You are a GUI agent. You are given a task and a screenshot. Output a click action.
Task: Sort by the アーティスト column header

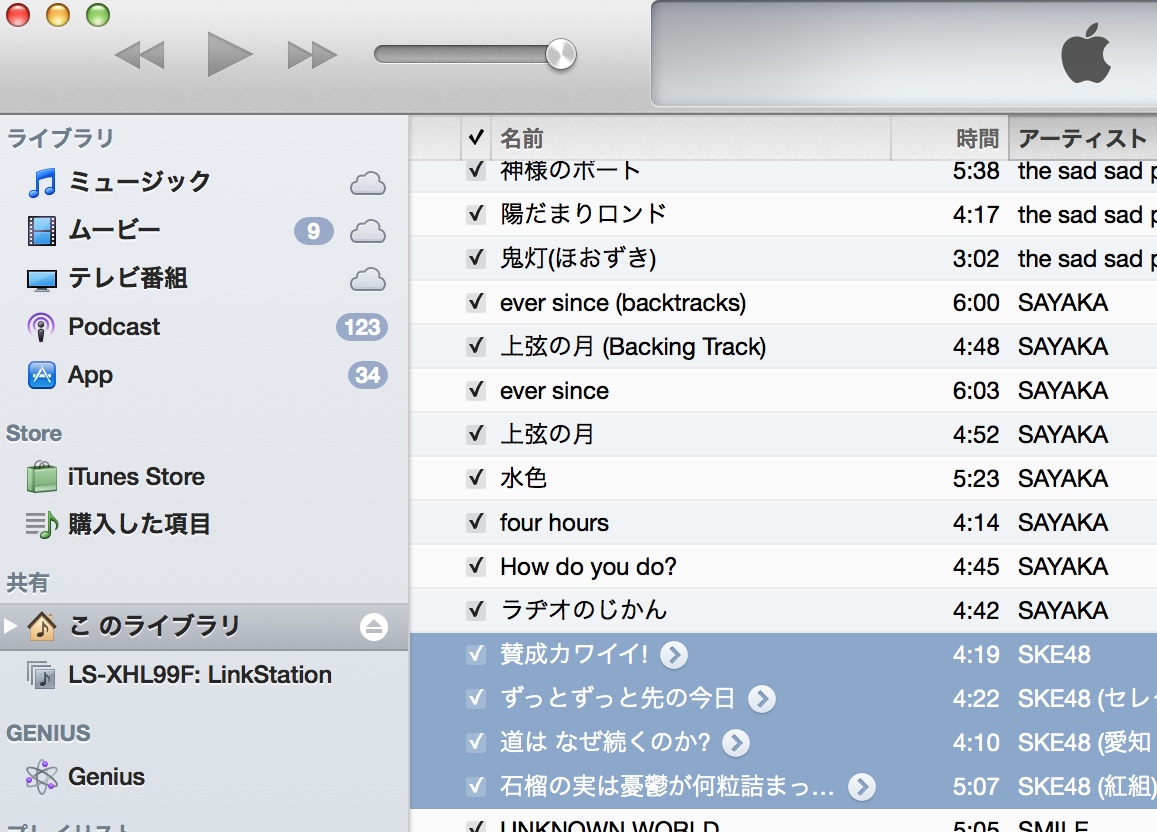point(1082,138)
